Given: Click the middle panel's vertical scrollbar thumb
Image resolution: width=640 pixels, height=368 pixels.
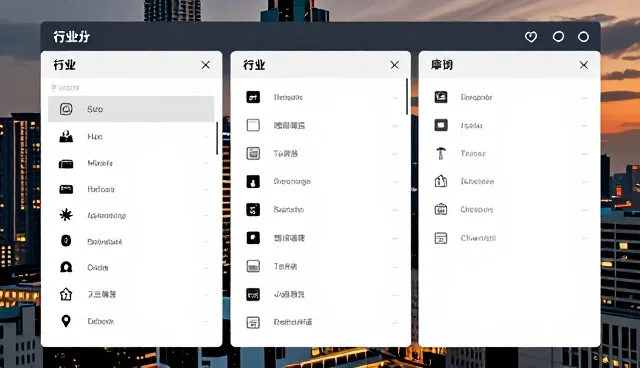Looking at the screenshot, I should [x=407, y=96].
